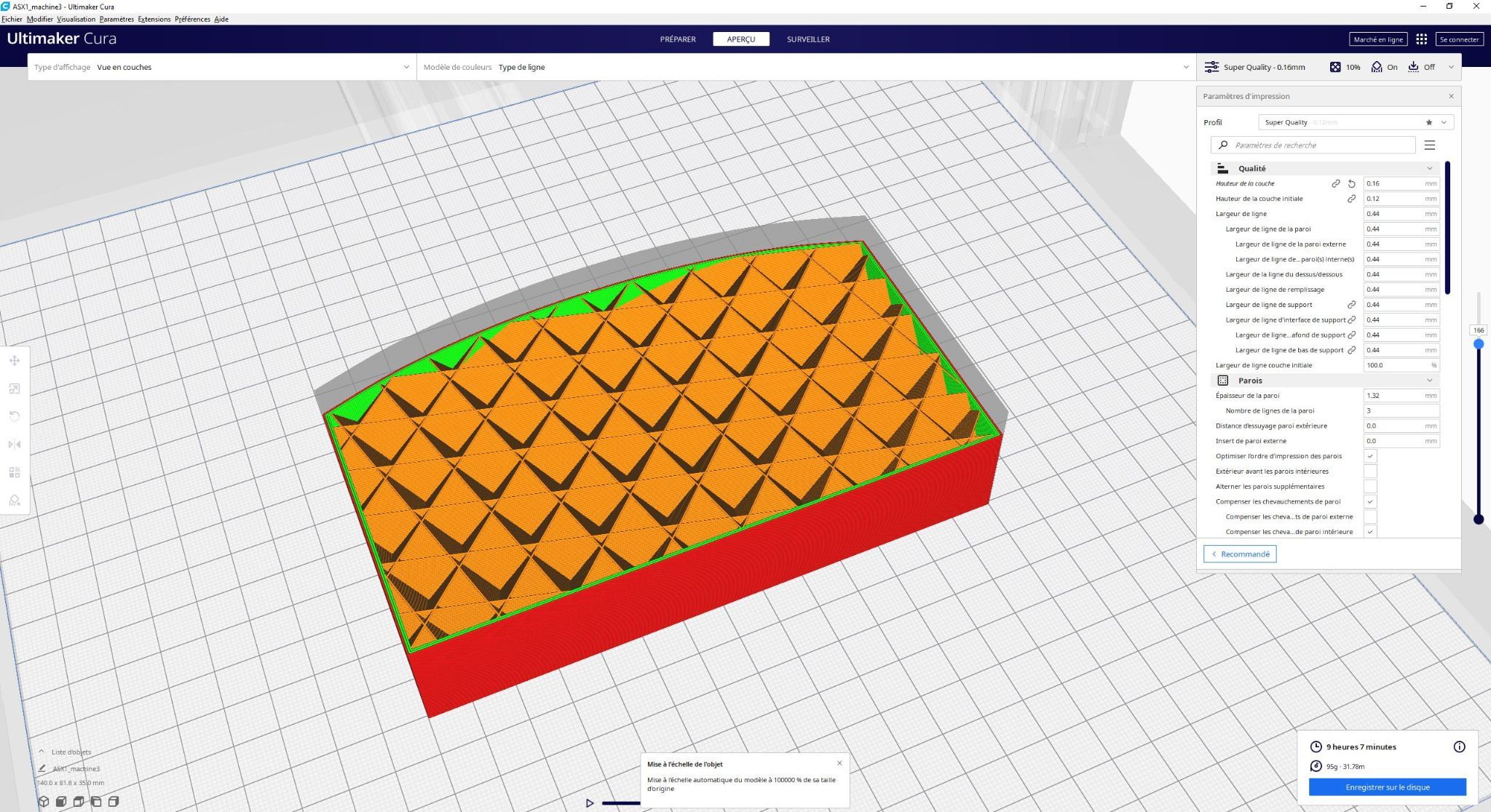Toggle Optimiser l'ordre d'impression des parois checkbox

1370,456
